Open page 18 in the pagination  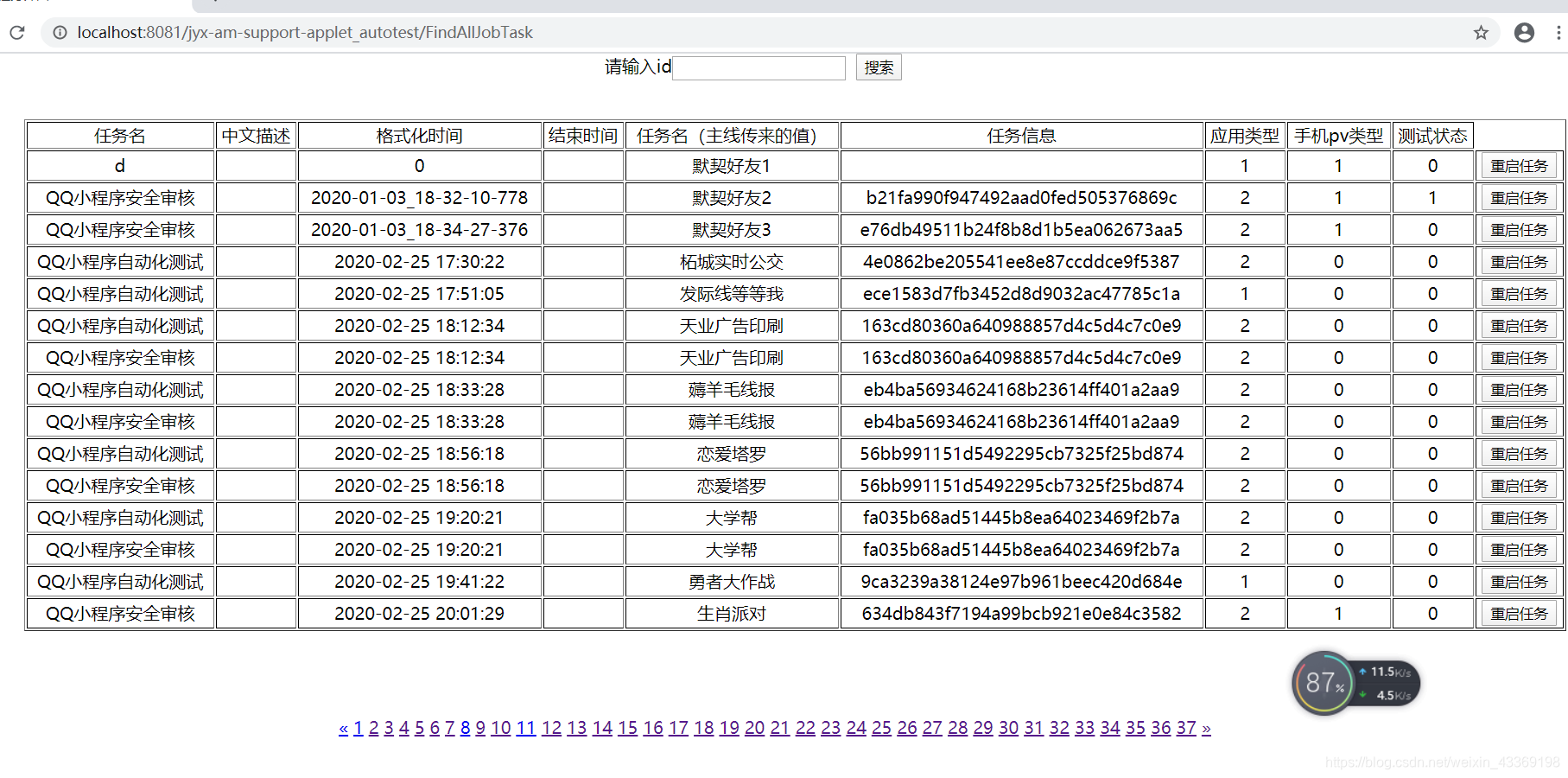coord(704,728)
